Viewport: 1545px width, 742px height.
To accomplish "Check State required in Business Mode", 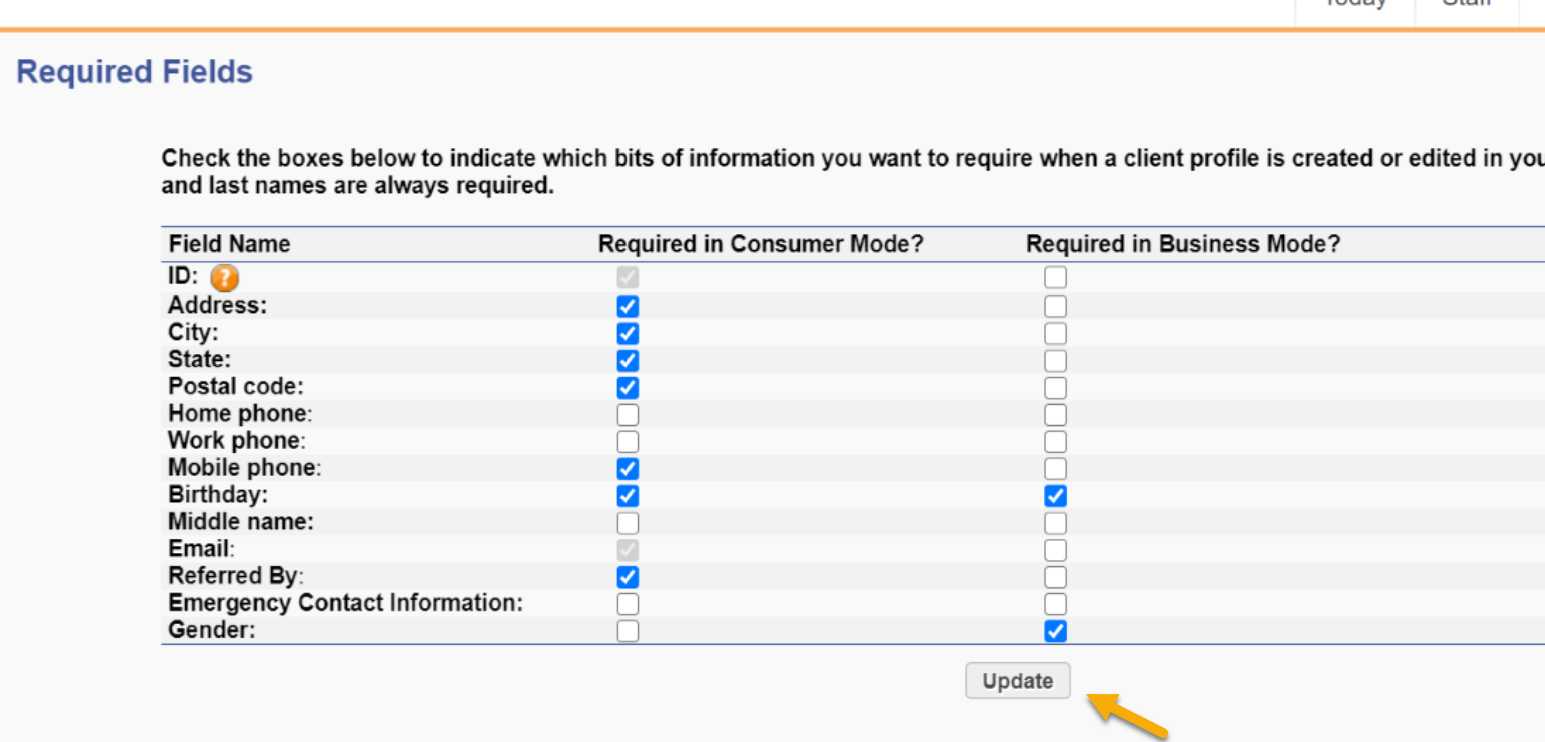I will (x=1055, y=360).
